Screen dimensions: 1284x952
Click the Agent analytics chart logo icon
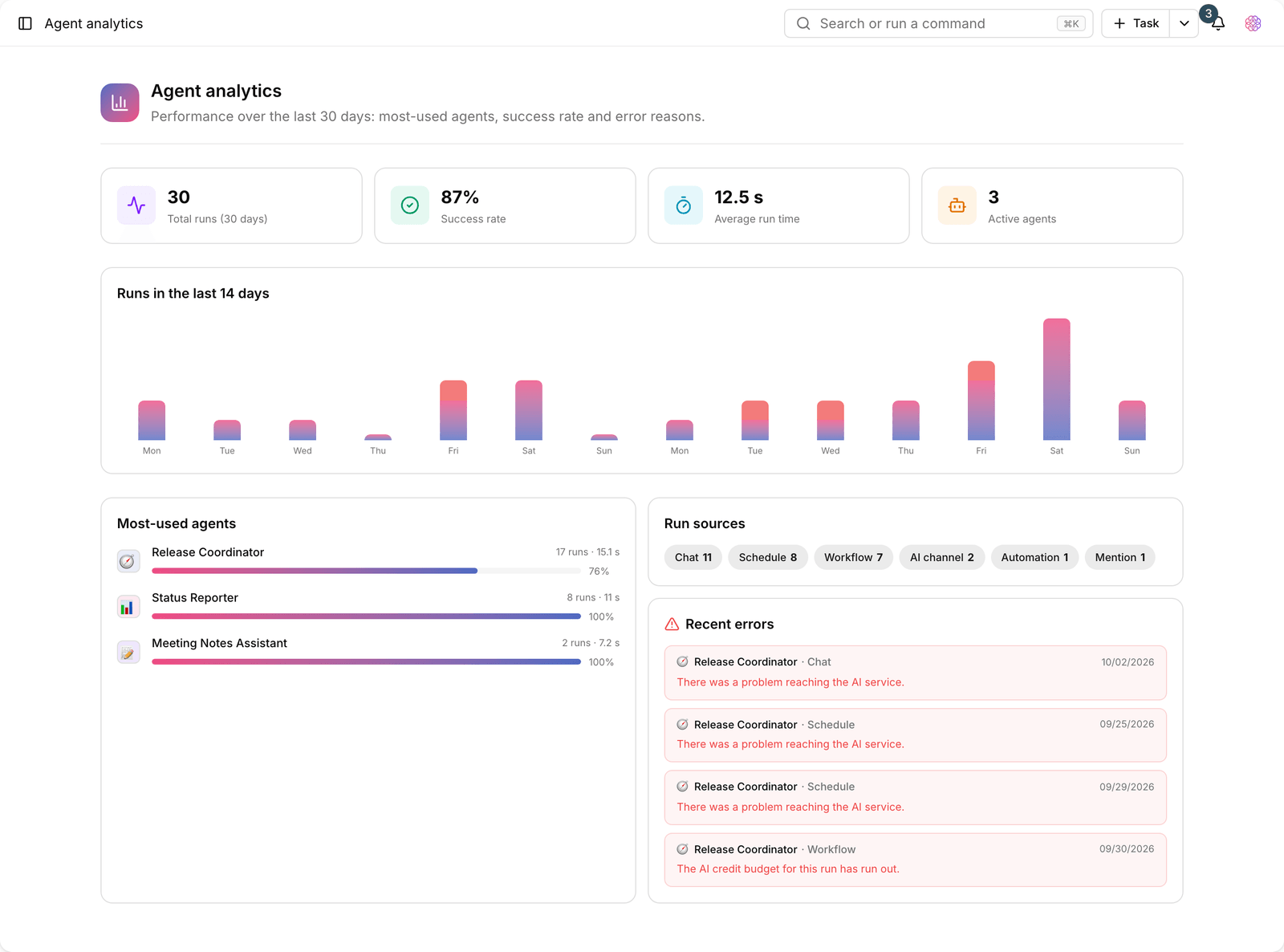coord(120,103)
